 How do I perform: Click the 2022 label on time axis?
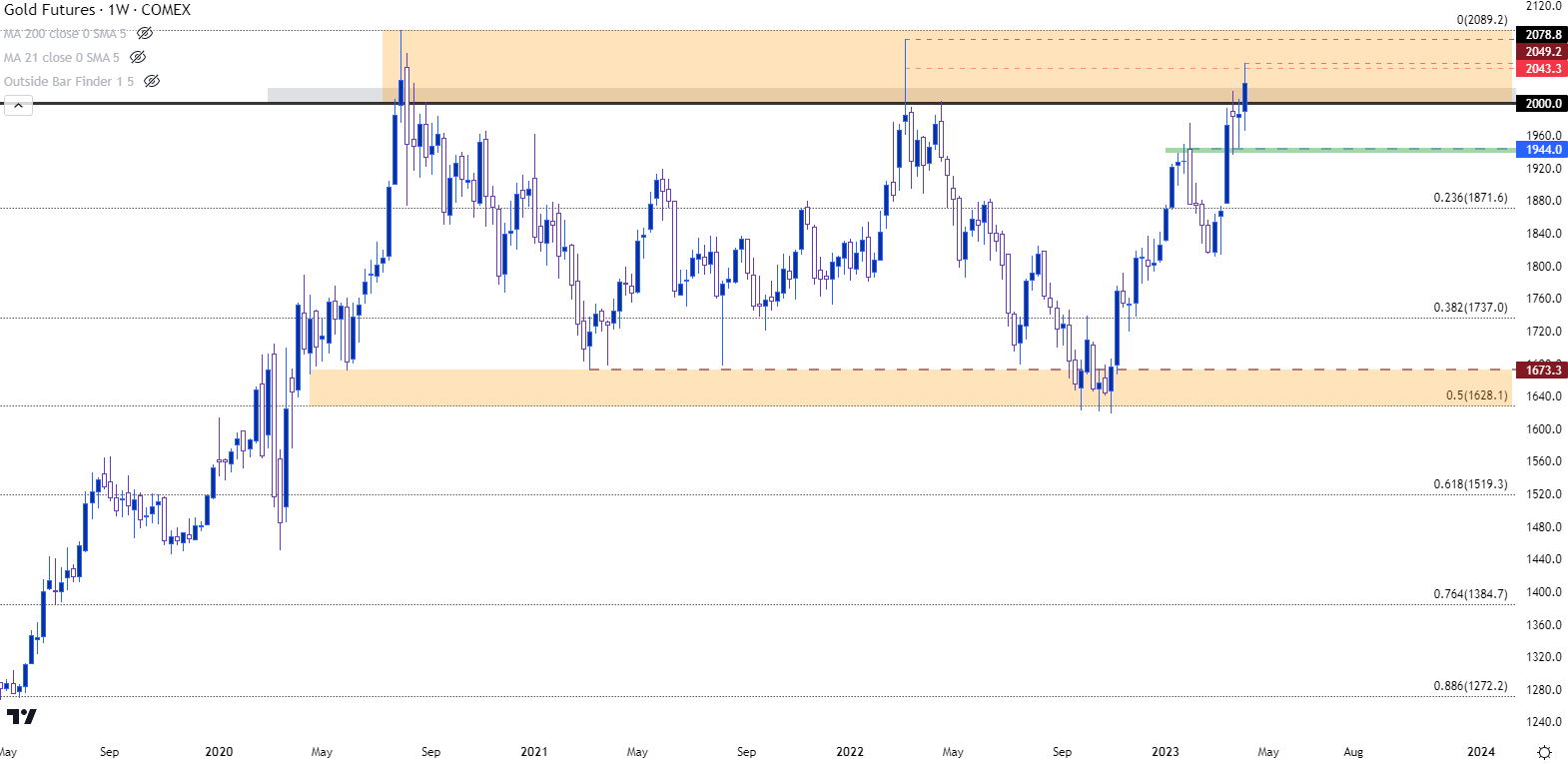tap(850, 752)
